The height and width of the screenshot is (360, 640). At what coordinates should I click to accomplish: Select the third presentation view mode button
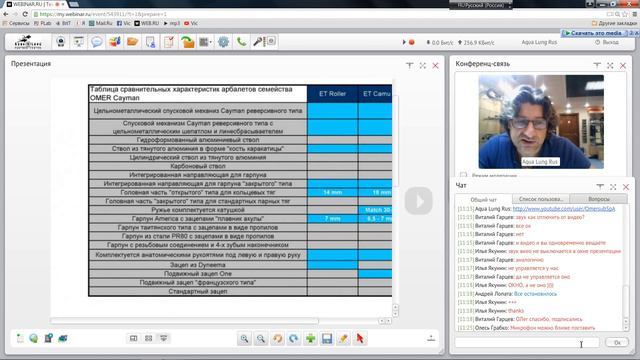164,338
